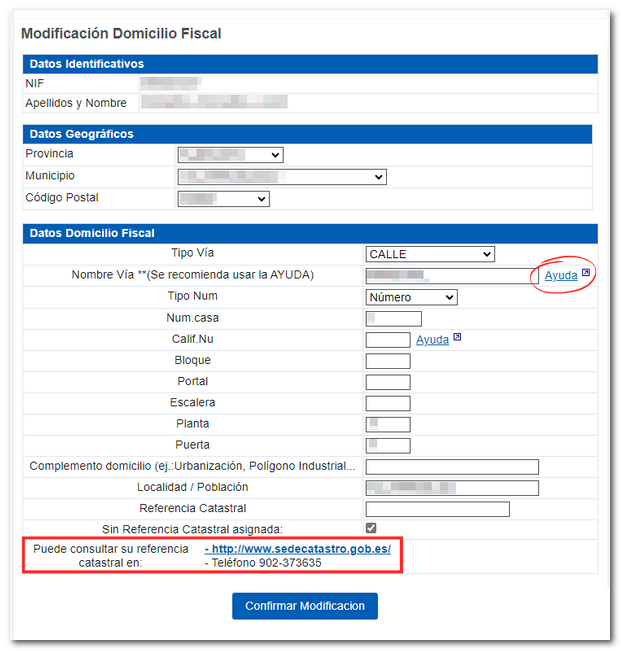This screenshot has height=651, width=621.
Task: Expand Tipo Num dropdown showing Número
Action: tap(411, 297)
